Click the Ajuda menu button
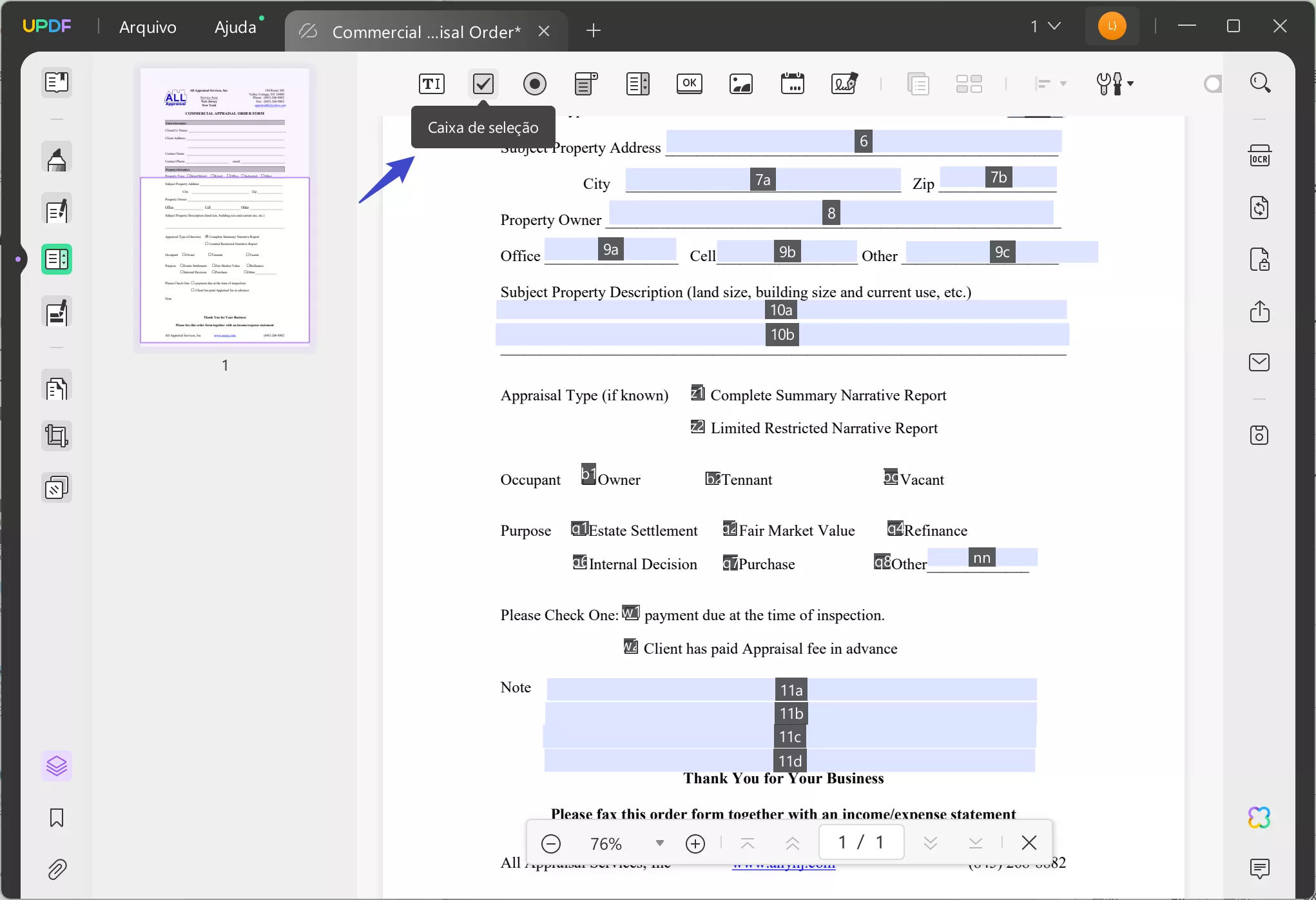1316x900 pixels. pos(235,27)
